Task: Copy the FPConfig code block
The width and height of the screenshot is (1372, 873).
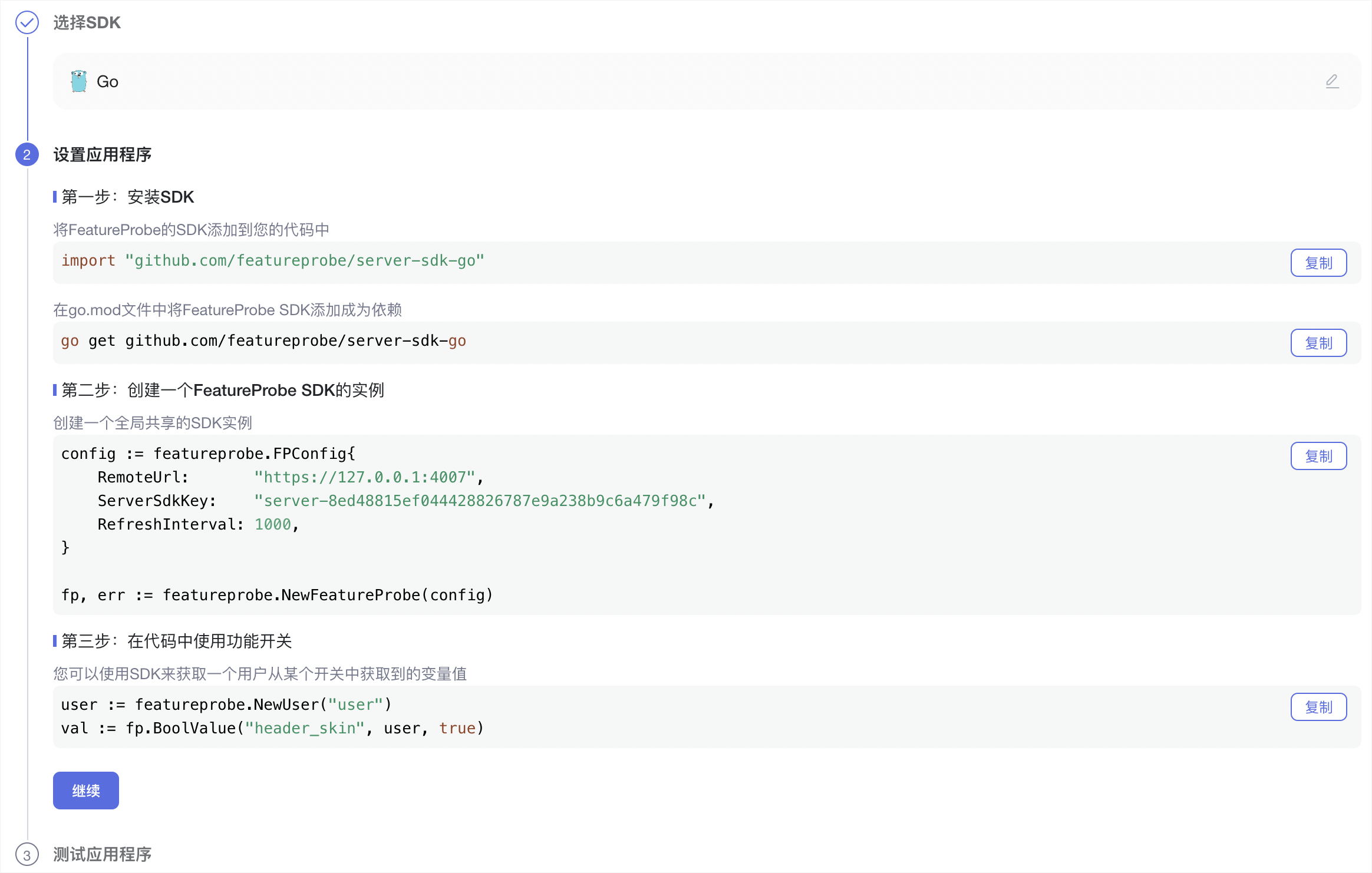Action: pyautogui.click(x=1318, y=457)
